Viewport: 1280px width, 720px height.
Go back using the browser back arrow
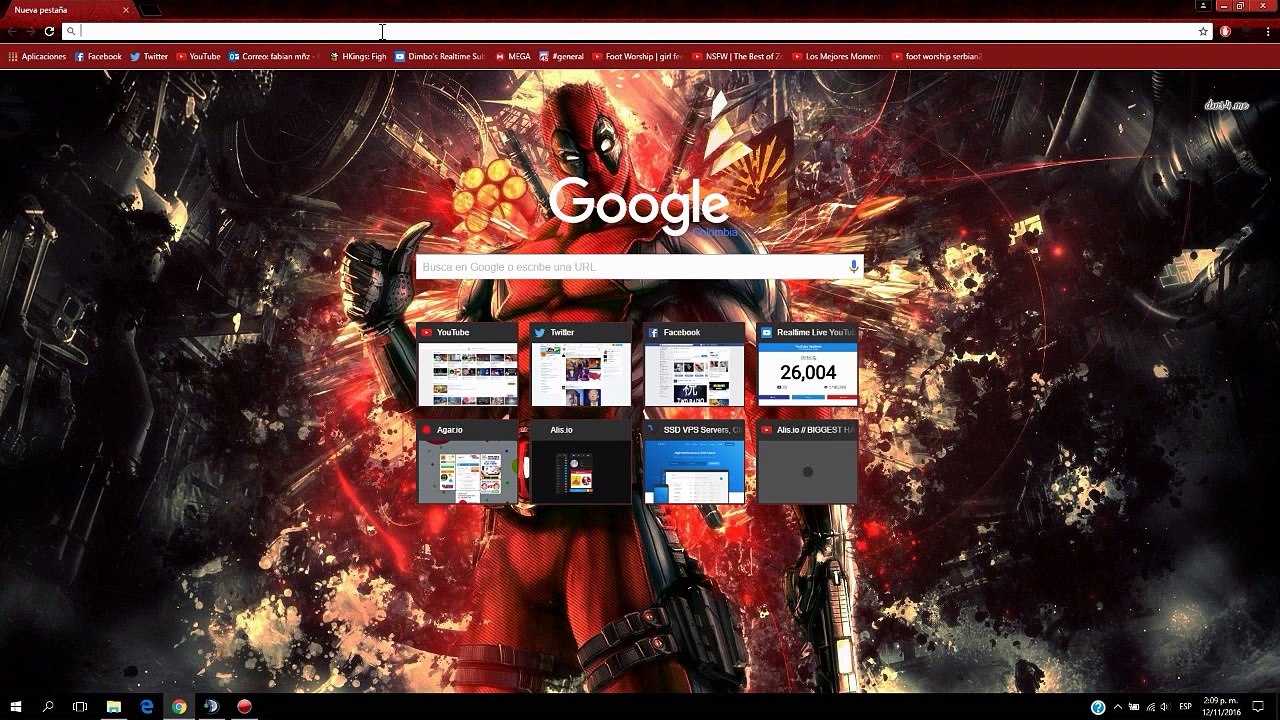click(12, 31)
